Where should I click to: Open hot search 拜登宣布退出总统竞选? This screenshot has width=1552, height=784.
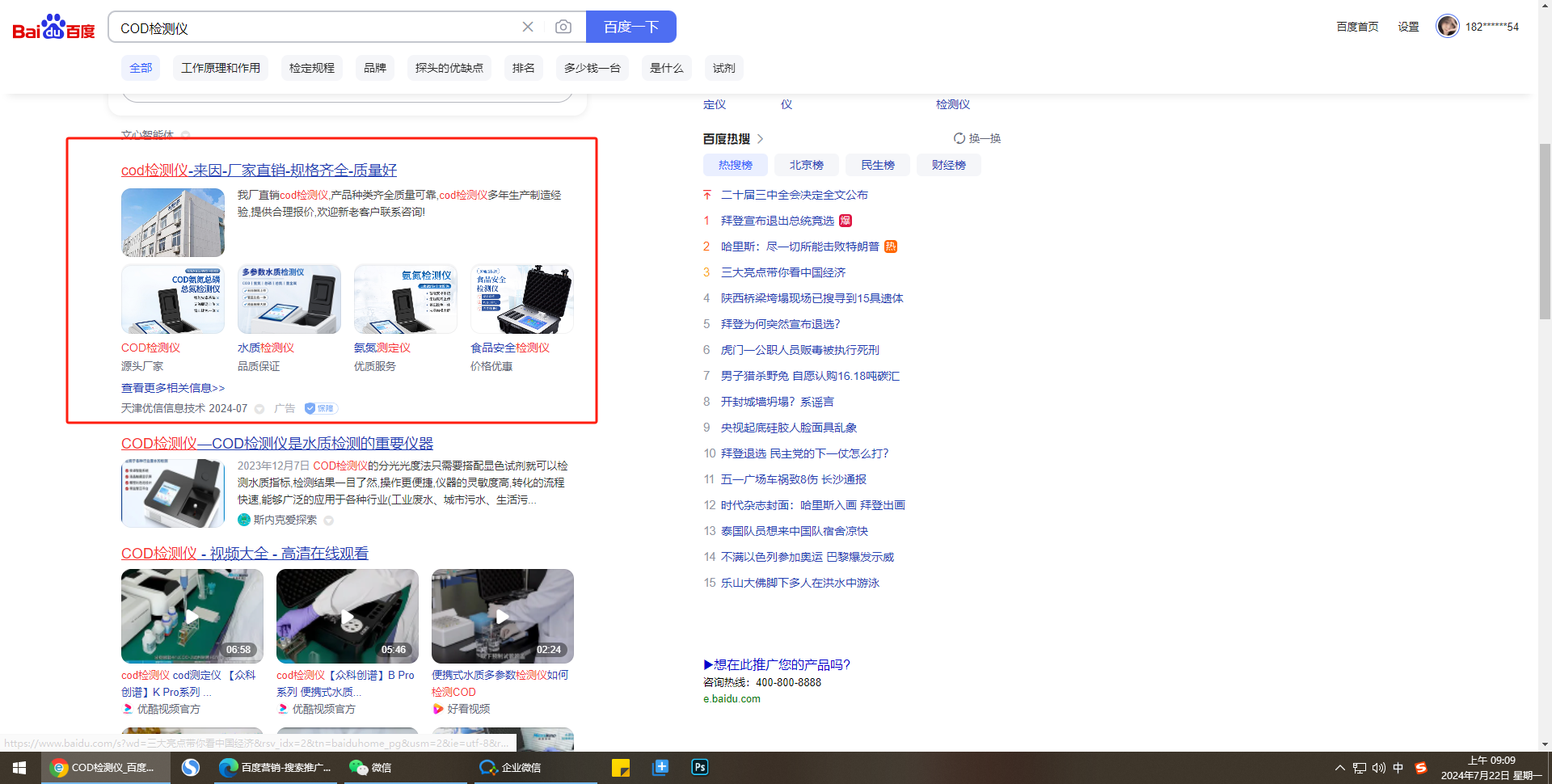point(777,221)
